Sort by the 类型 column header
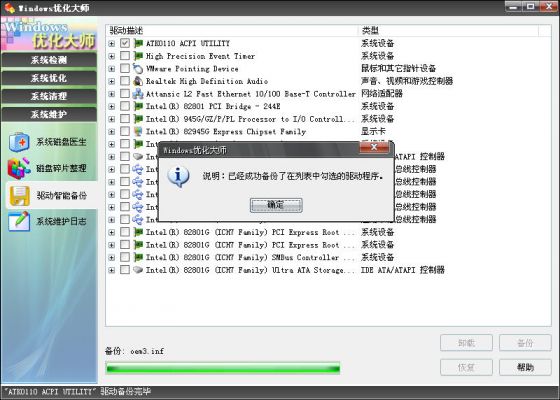560x400 pixels. (x=449, y=30)
